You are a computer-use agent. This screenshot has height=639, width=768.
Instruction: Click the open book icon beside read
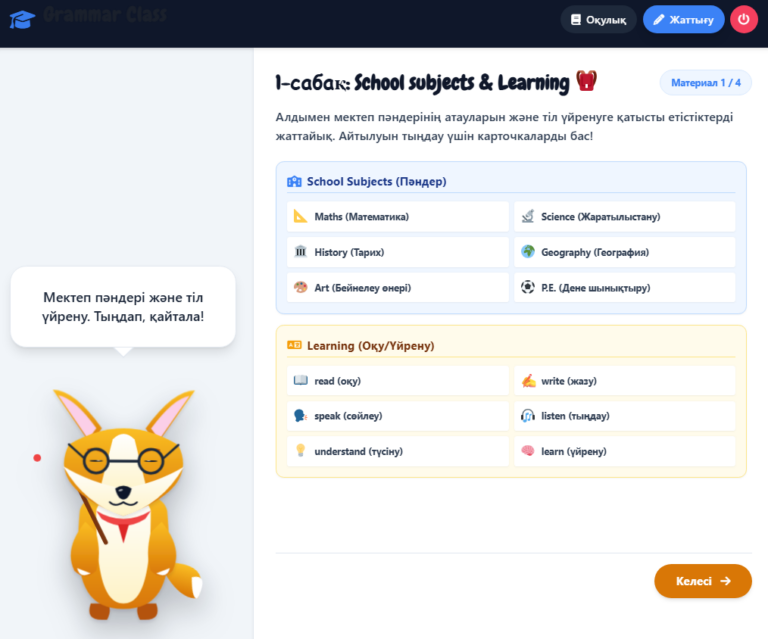[300, 380]
